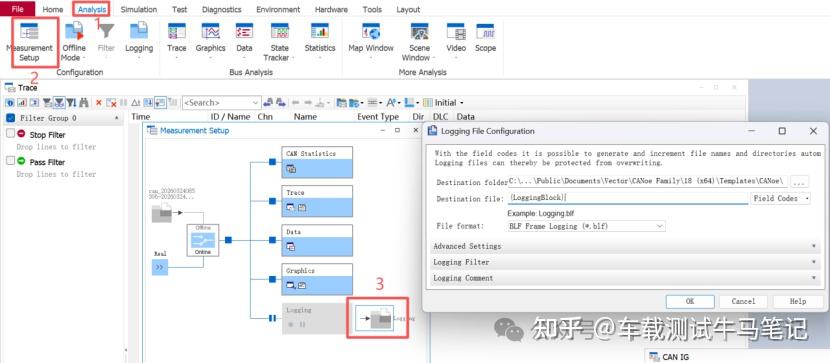Select the Trace block in Measurement Setup
The image size is (830, 363).
[317, 201]
